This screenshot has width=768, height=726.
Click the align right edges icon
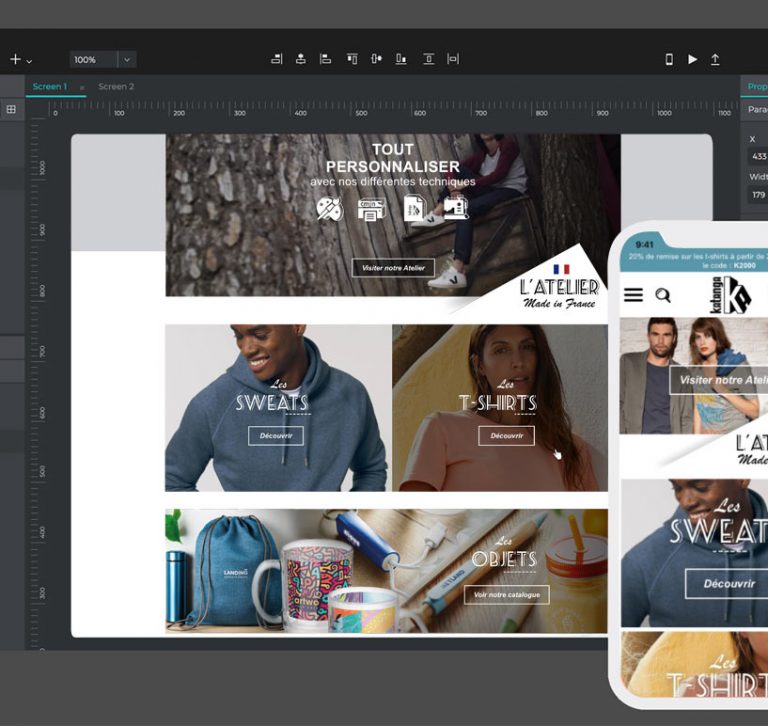pyautogui.click(x=277, y=59)
